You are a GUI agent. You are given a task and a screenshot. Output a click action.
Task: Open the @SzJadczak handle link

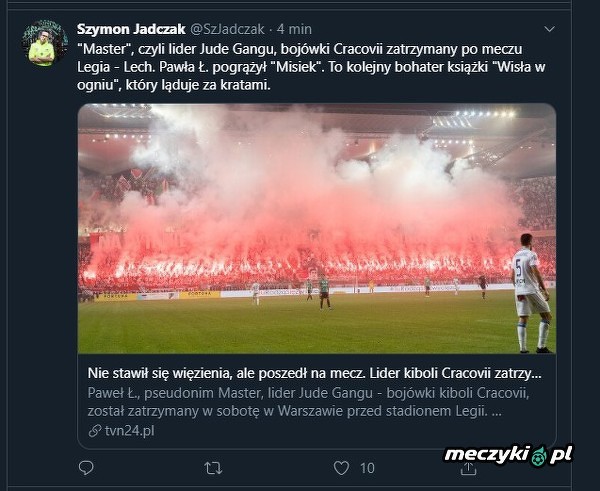[227, 29]
